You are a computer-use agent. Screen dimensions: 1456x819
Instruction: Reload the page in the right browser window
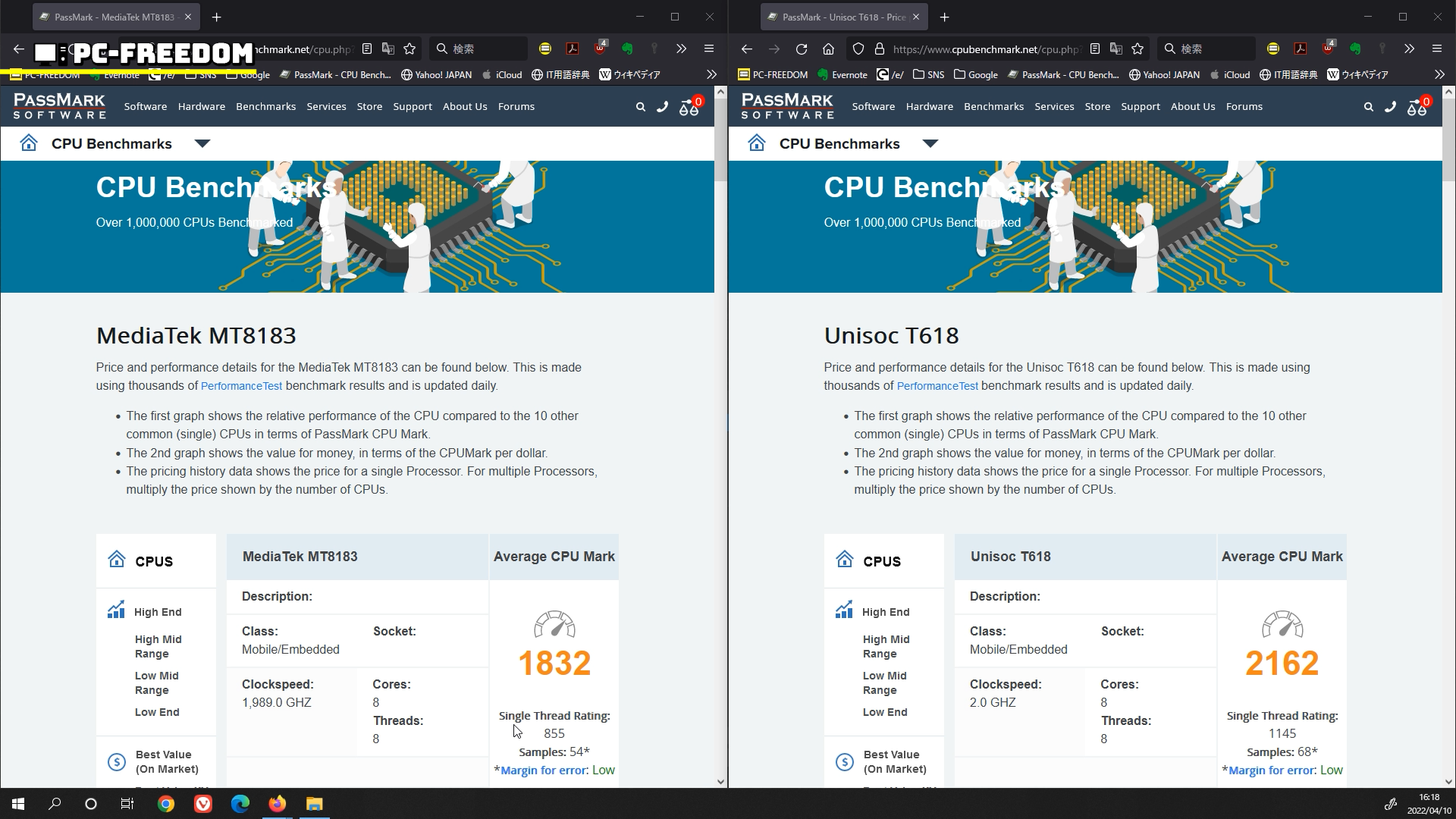tap(801, 49)
